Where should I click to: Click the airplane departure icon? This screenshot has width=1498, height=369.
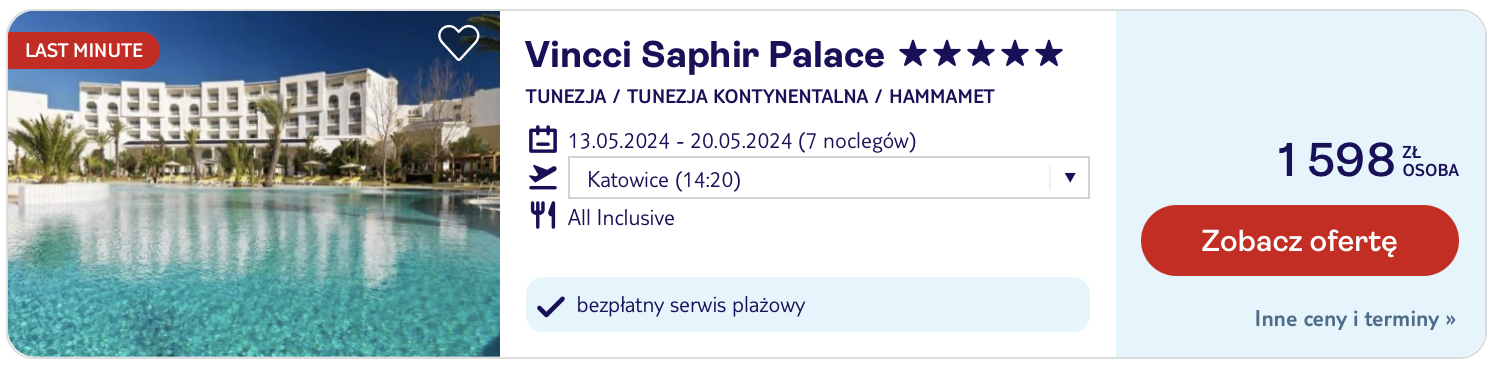542,178
